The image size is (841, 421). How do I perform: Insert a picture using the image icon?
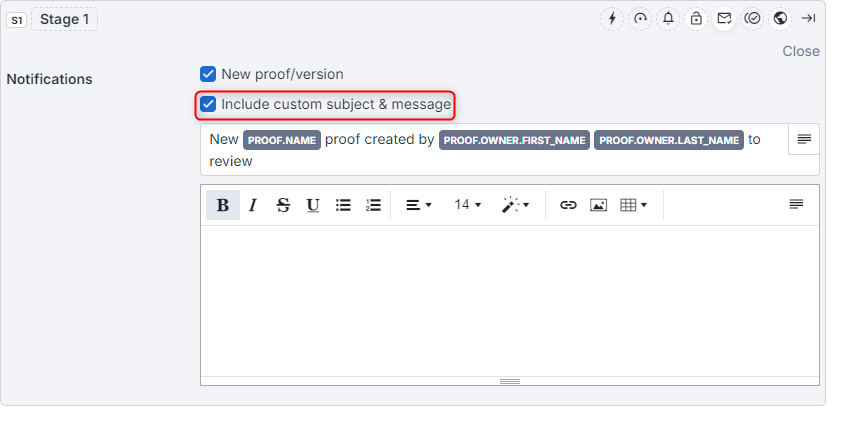(598, 205)
